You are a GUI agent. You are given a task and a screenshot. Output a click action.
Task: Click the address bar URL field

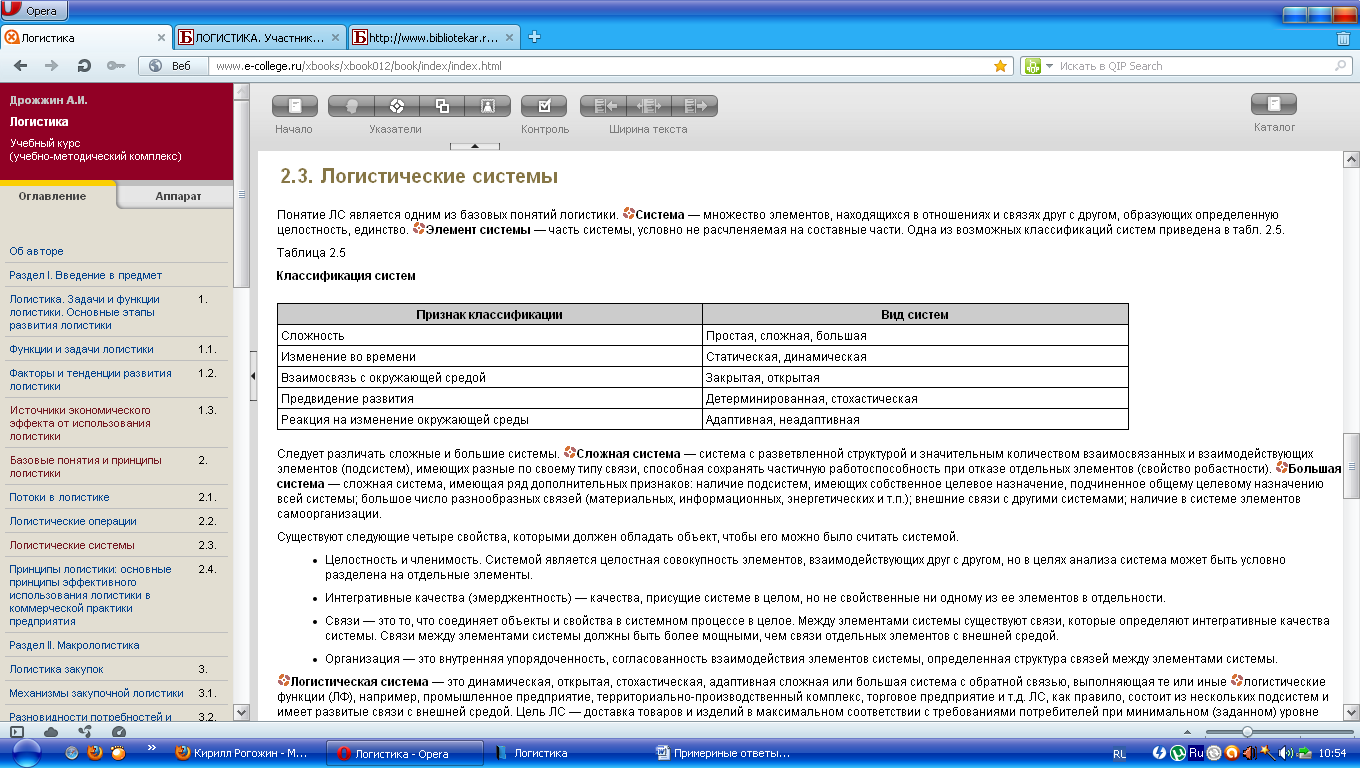[600, 66]
